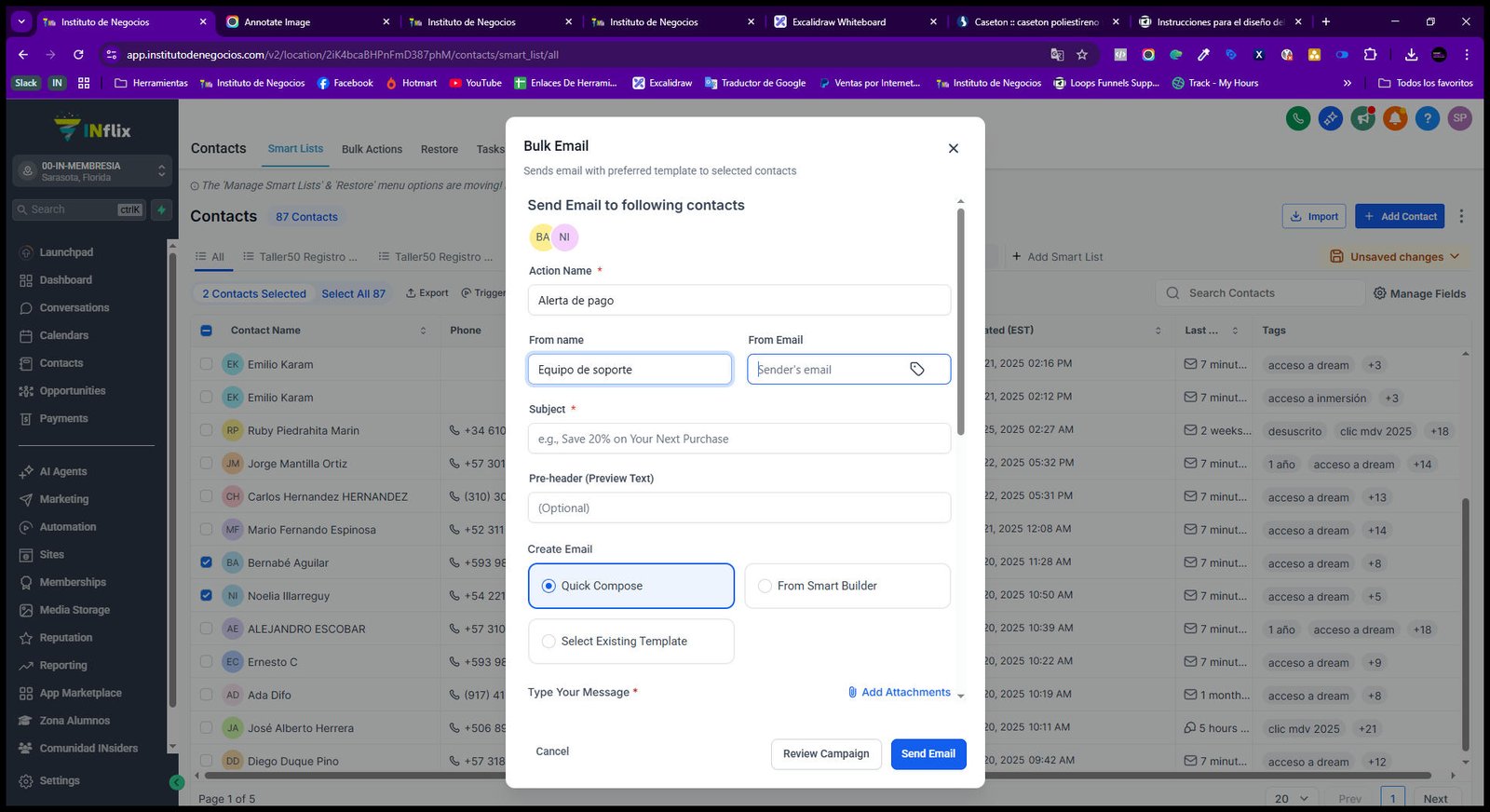The image size is (1490, 812).
Task: Click the Review Campaign button
Action: [826, 754]
